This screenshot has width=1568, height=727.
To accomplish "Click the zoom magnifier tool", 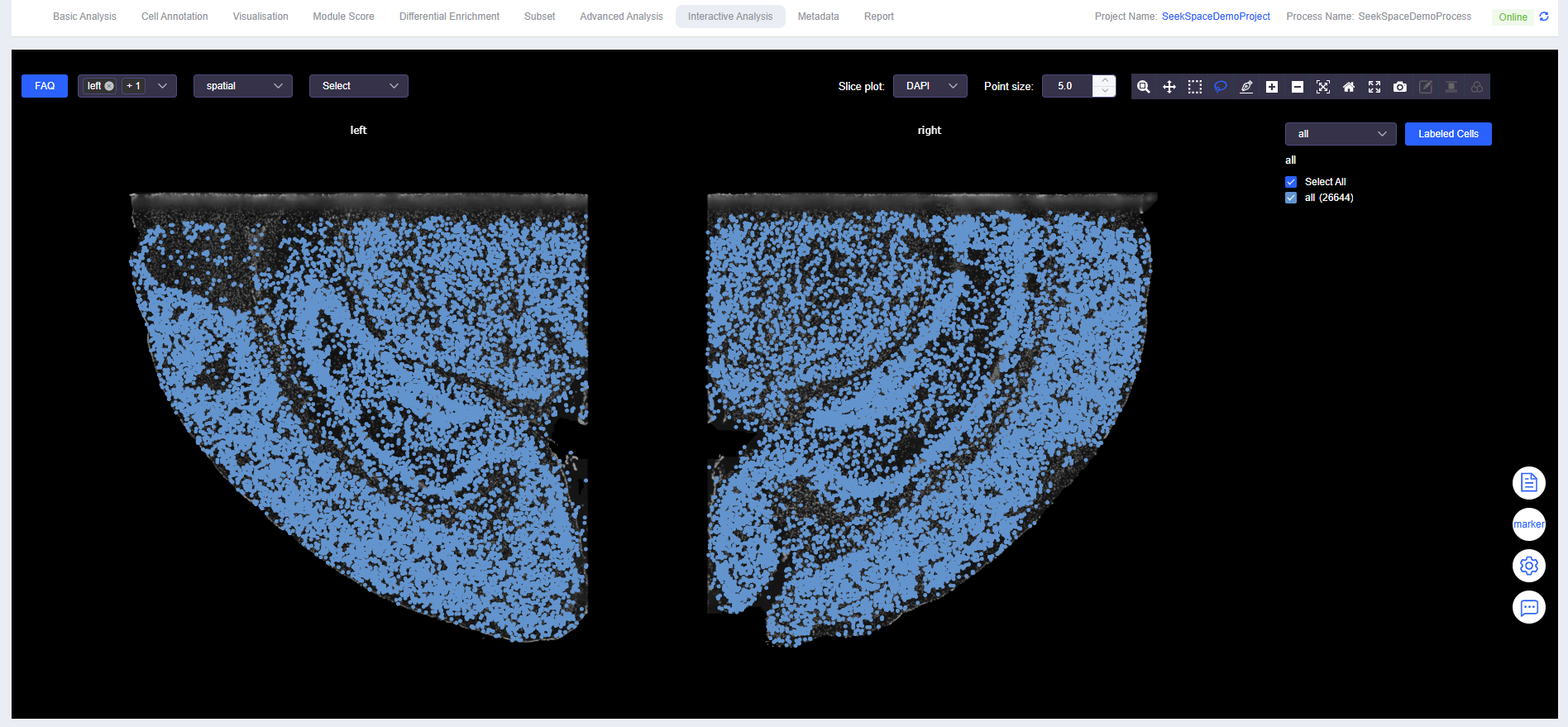I will tap(1144, 87).
